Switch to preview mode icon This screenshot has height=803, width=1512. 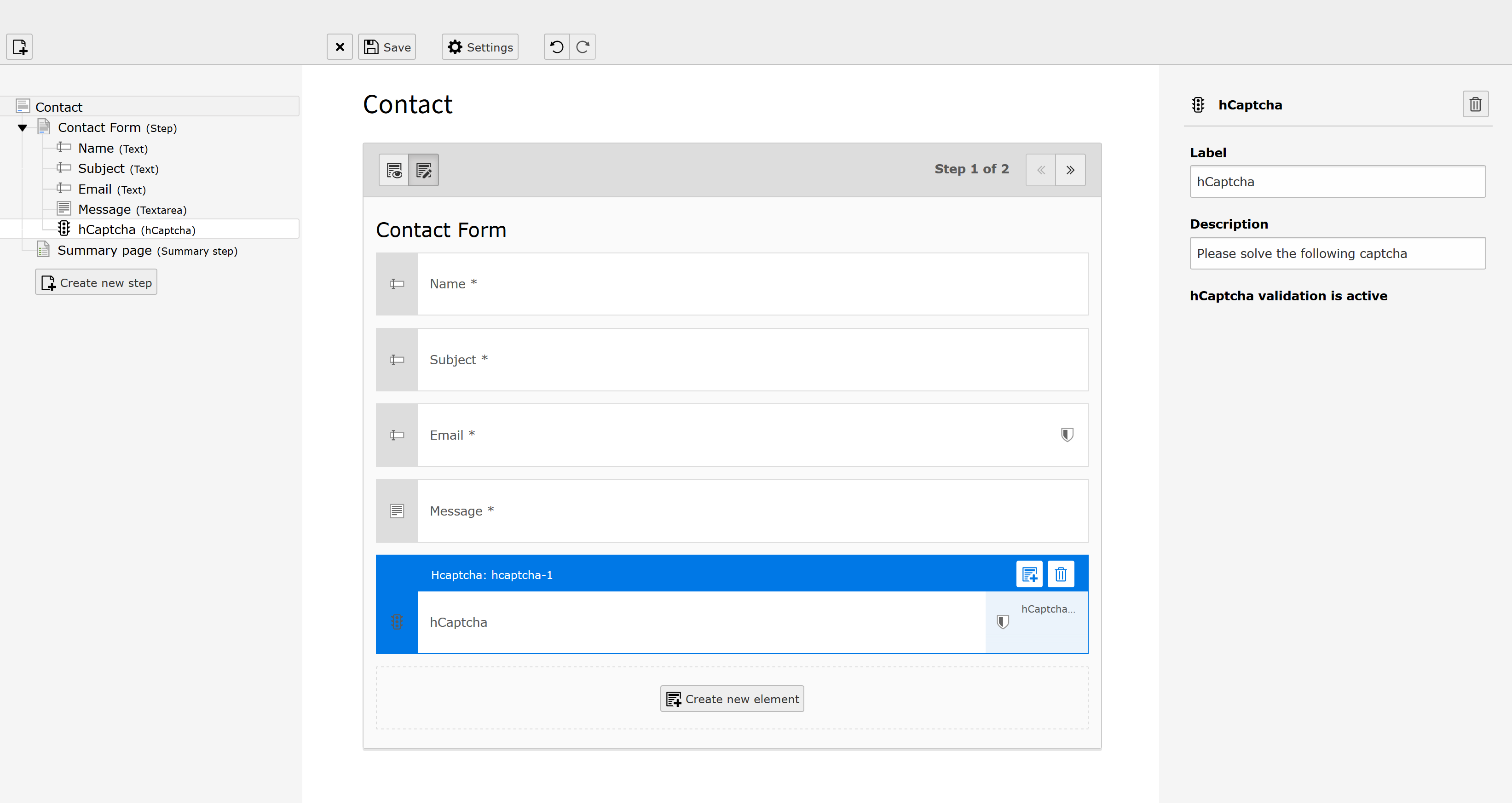coord(394,170)
